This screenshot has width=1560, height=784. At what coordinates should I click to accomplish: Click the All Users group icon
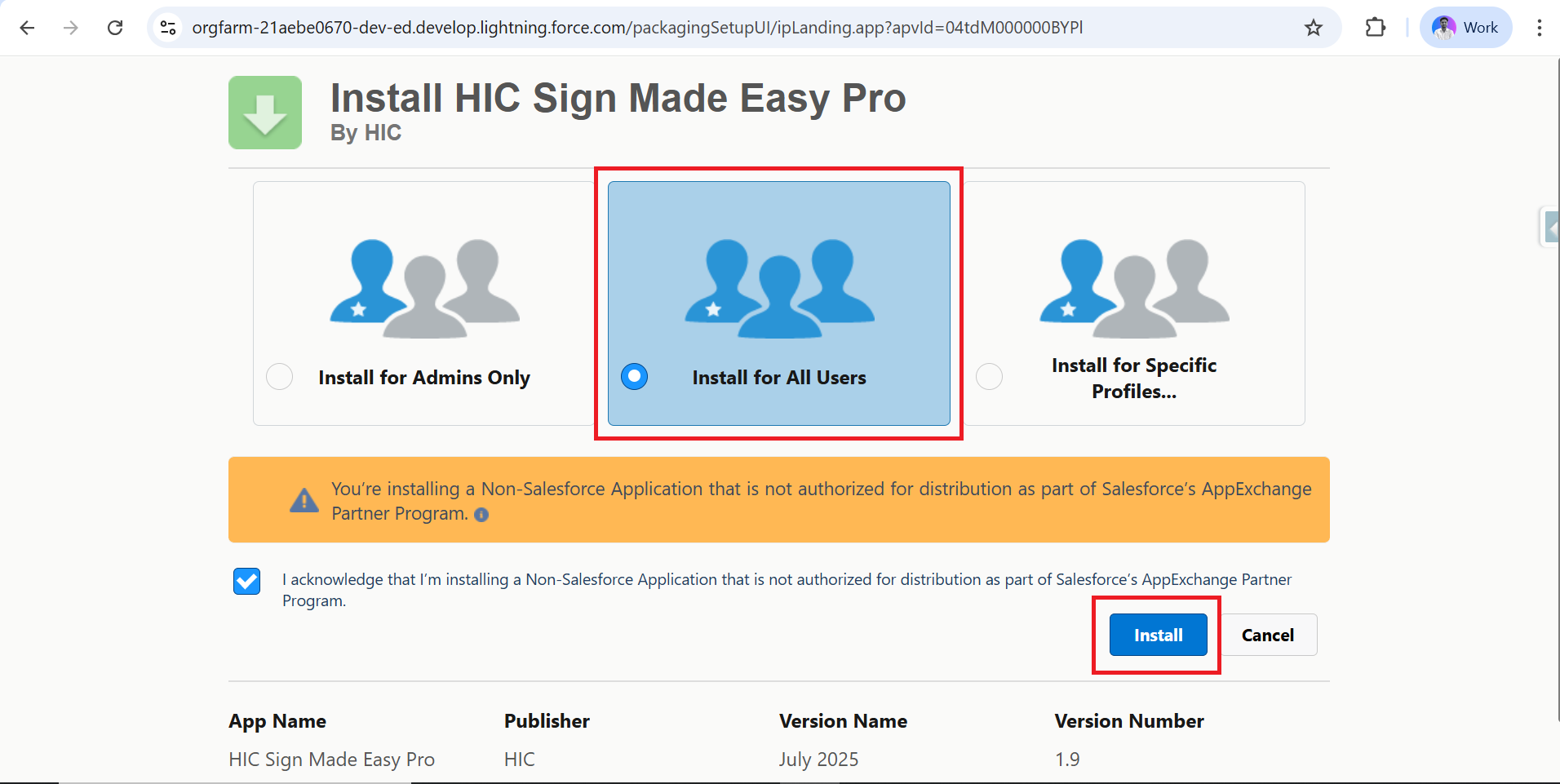(x=779, y=289)
